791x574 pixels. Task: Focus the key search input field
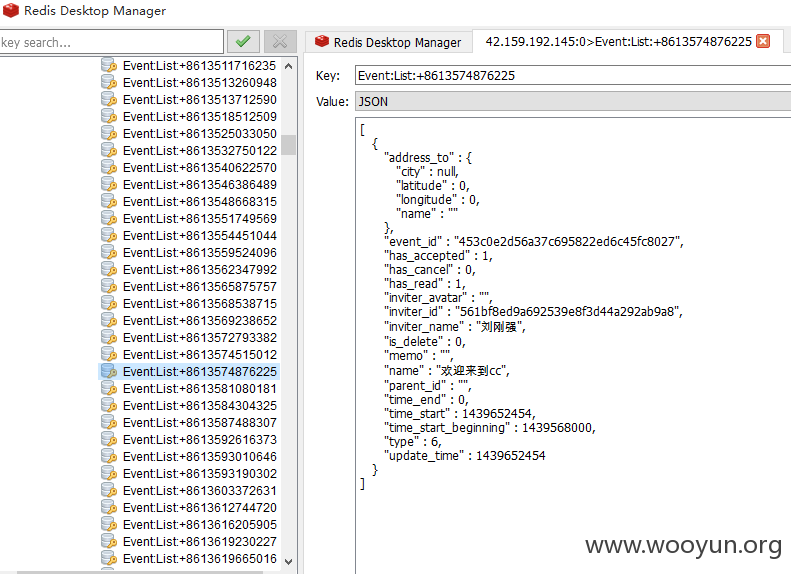(111, 42)
